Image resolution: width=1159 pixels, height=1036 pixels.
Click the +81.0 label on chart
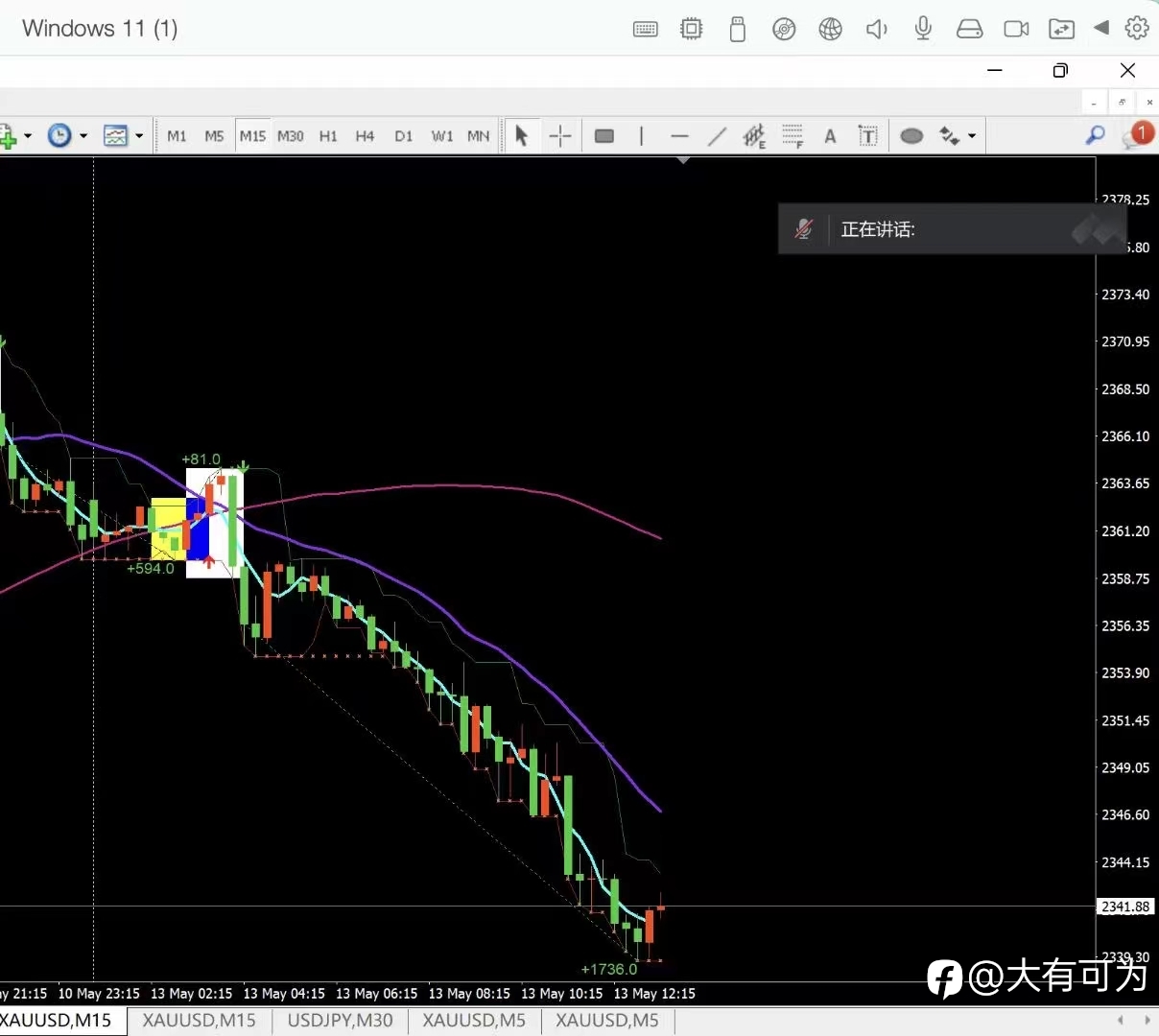(x=201, y=459)
